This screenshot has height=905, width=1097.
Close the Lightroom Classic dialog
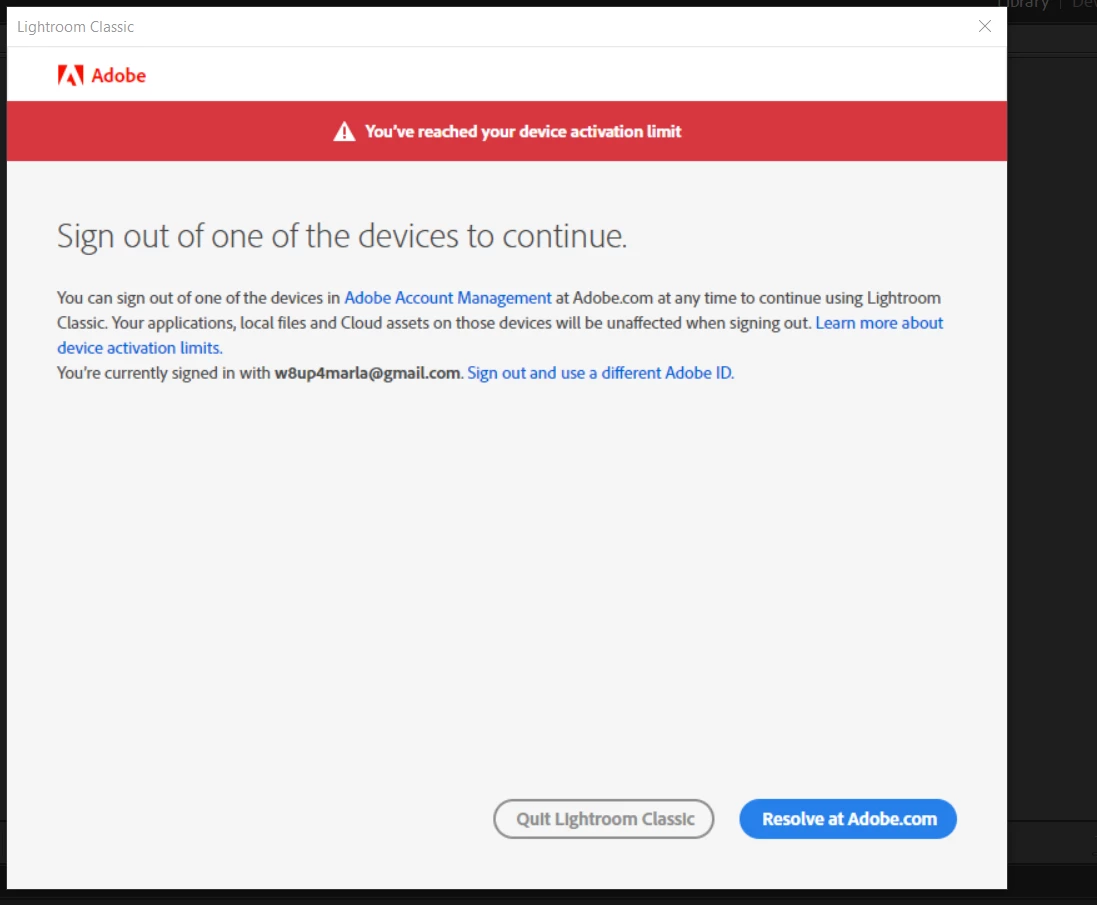[x=984, y=27]
